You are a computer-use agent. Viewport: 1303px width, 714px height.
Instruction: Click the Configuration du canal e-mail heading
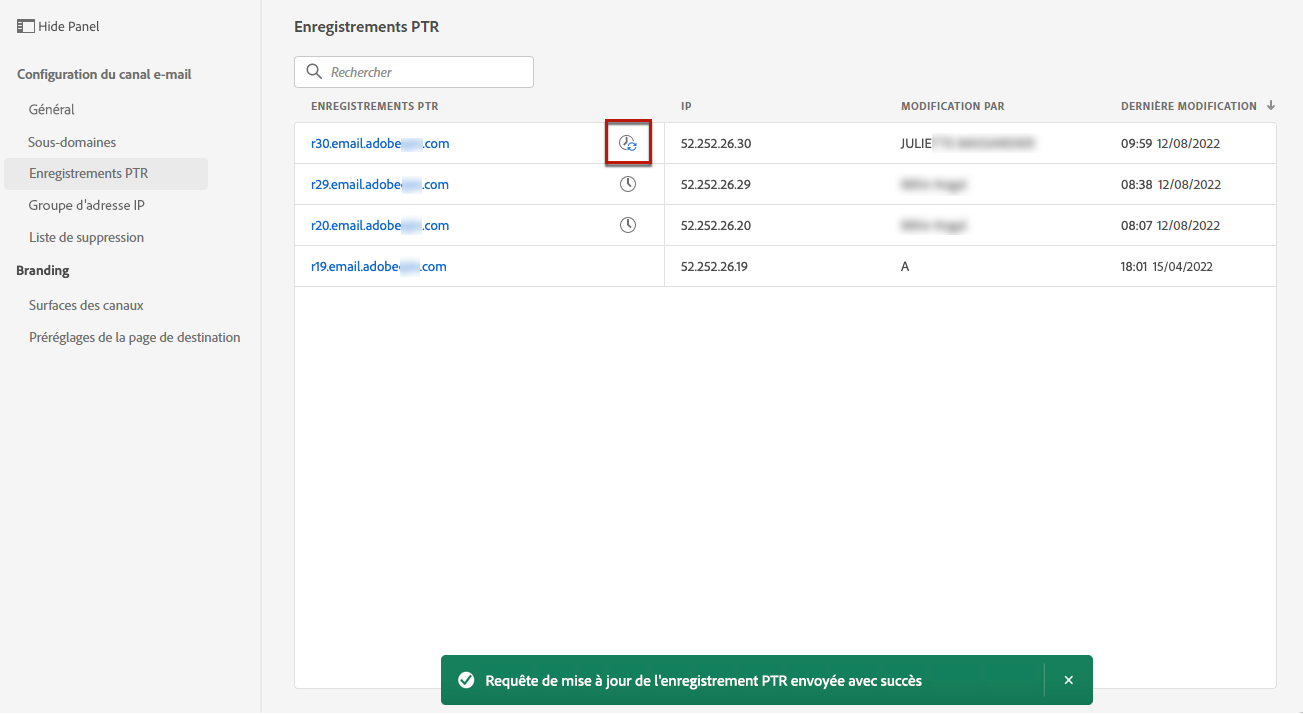coord(104,74)
